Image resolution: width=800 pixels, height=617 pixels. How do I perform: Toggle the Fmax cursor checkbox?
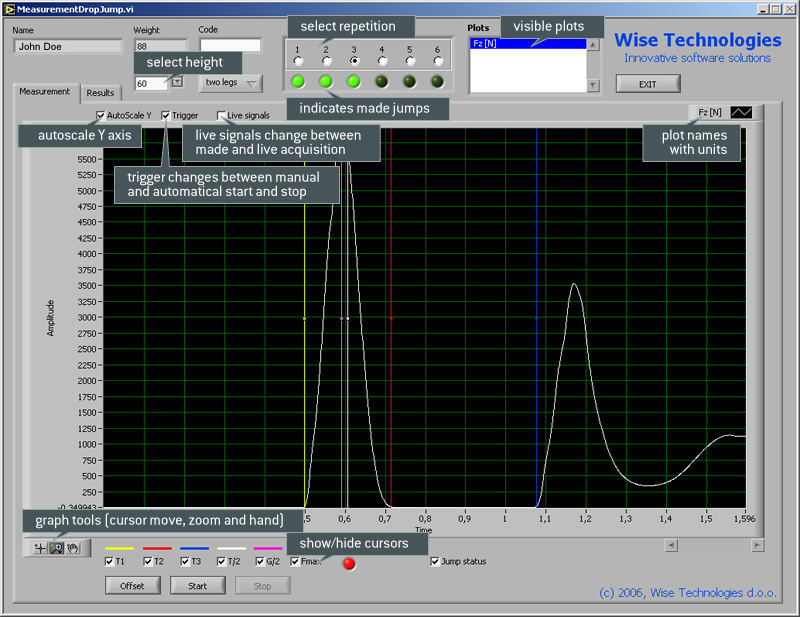(x=295, y=561)
